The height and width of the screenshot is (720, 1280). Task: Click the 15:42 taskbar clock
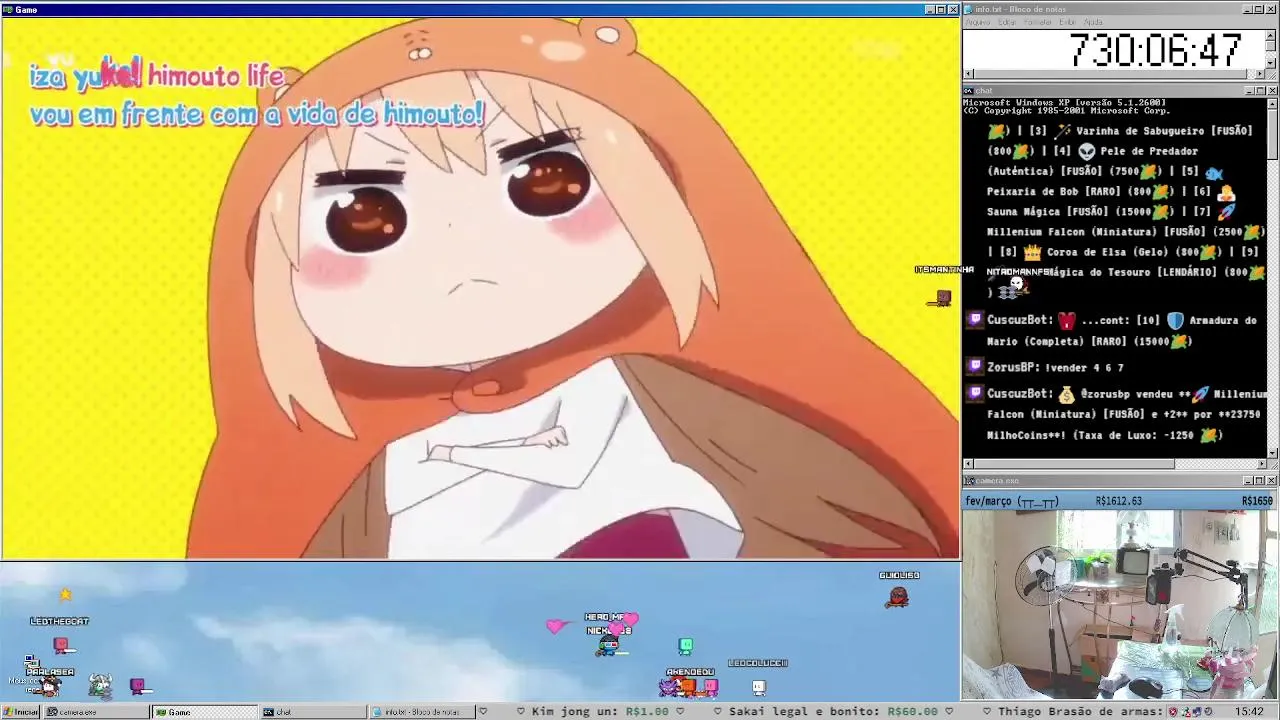coord(1249,712)
